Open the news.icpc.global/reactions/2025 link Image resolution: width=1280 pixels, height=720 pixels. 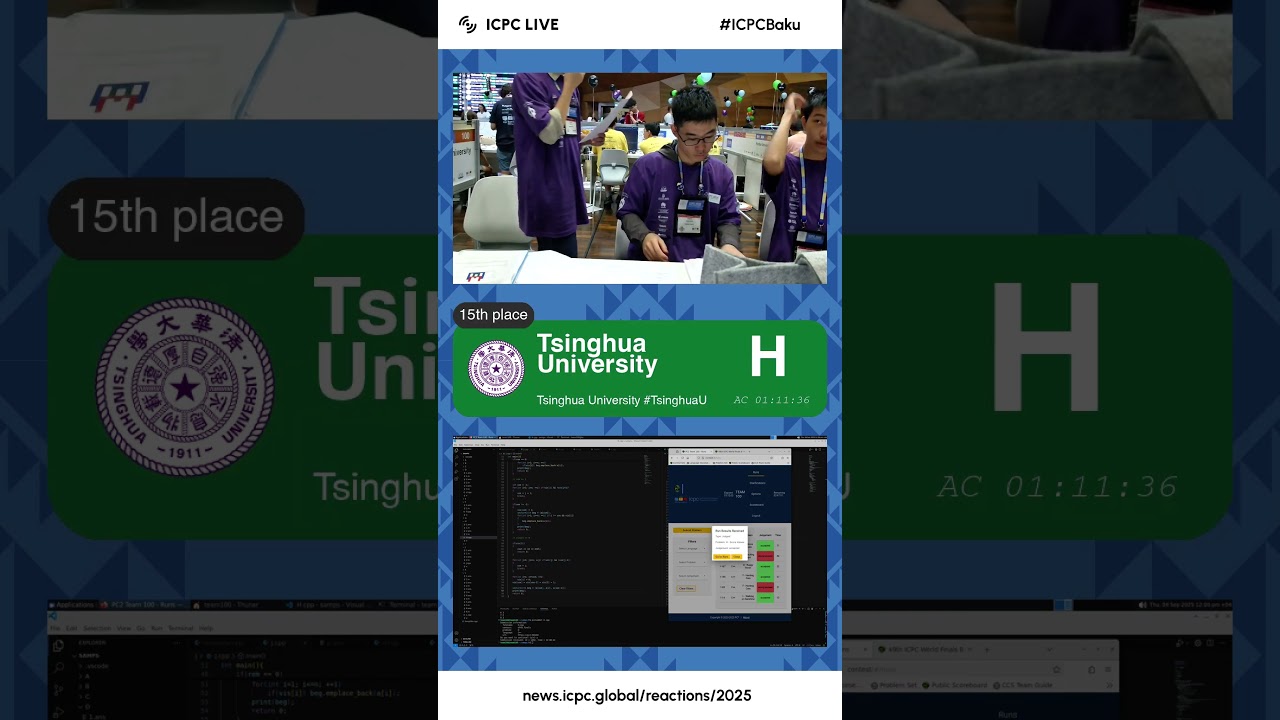point(637,696)
